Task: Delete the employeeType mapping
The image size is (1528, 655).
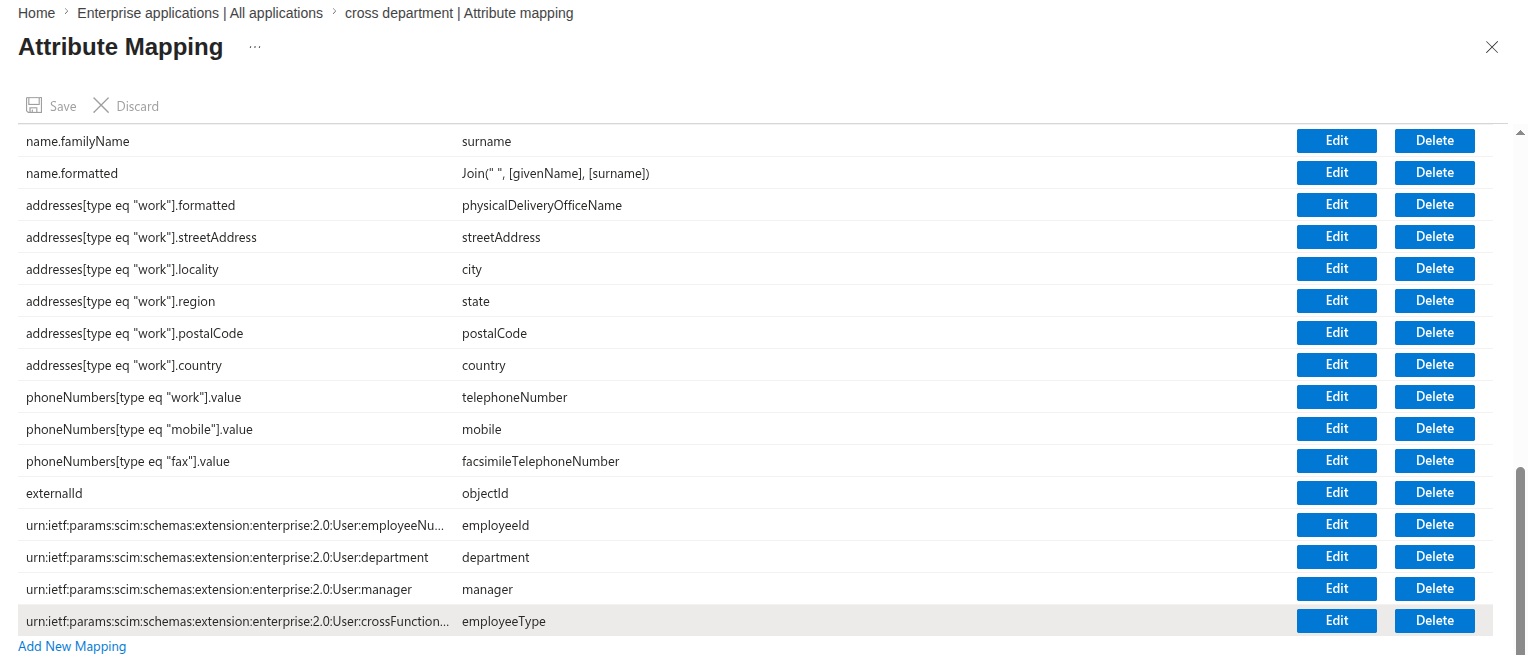Action: 1435,621
